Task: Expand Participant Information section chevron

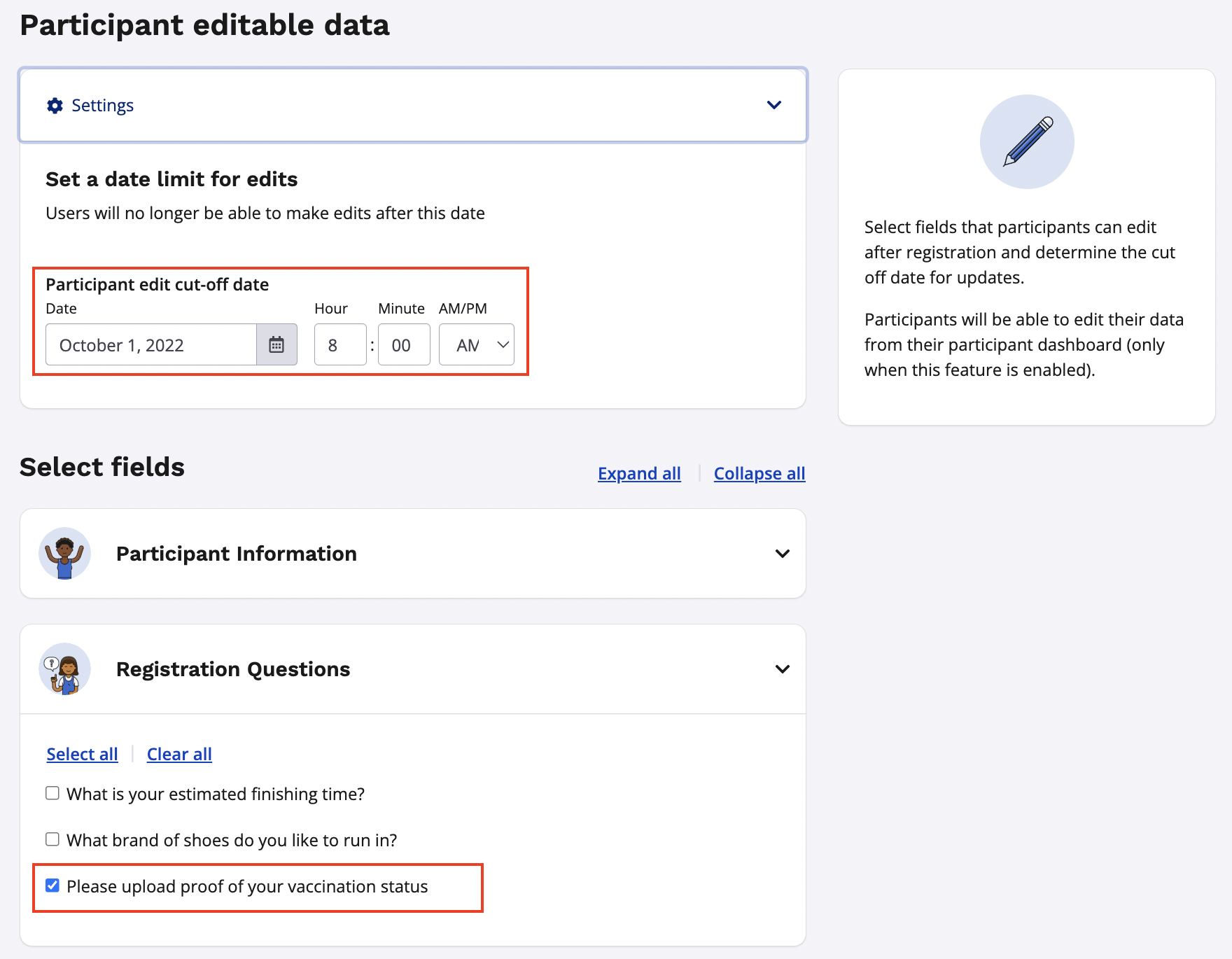Action: click(782, 554)
